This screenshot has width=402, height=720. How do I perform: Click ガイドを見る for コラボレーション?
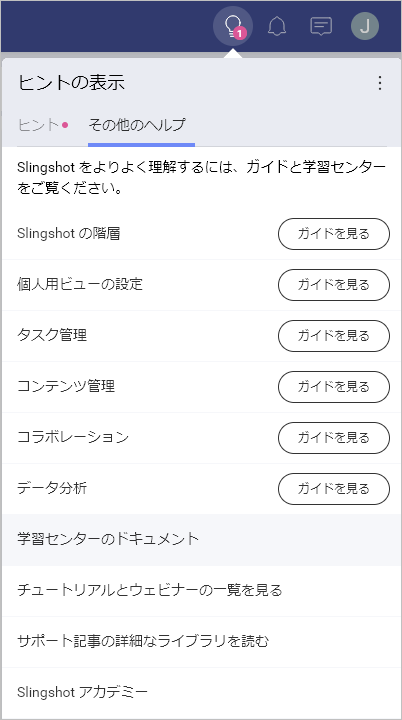[334, 438]
